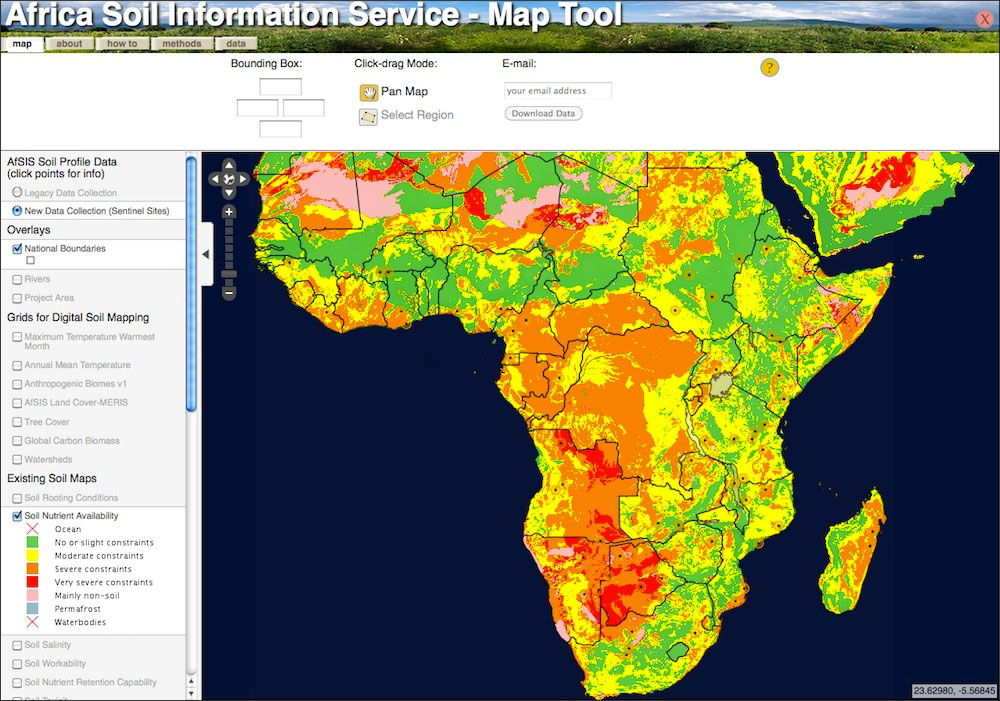Reset map to full extent globe icon

tap(229, 179)
